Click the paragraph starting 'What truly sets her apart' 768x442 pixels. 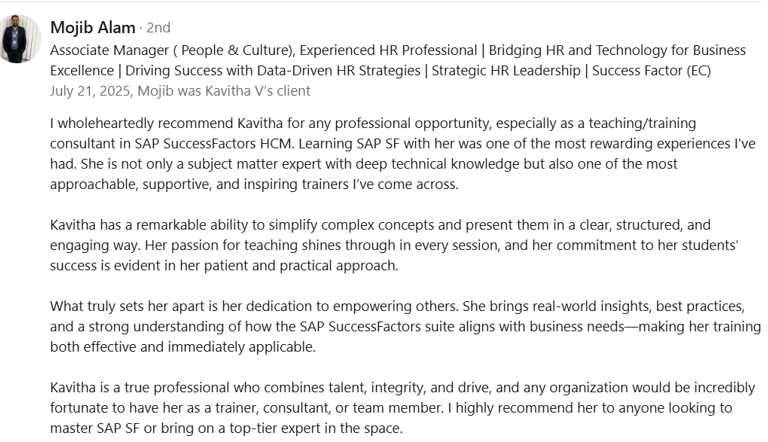coord(406,326)
